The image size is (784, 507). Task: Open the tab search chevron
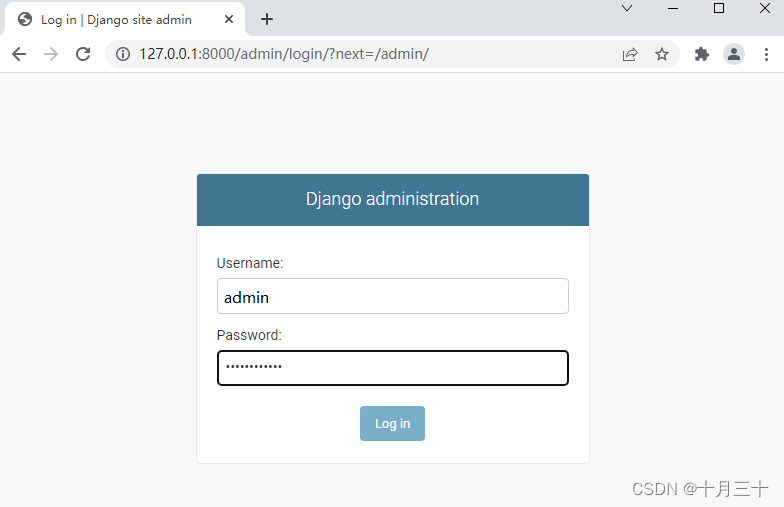point(627,8)
